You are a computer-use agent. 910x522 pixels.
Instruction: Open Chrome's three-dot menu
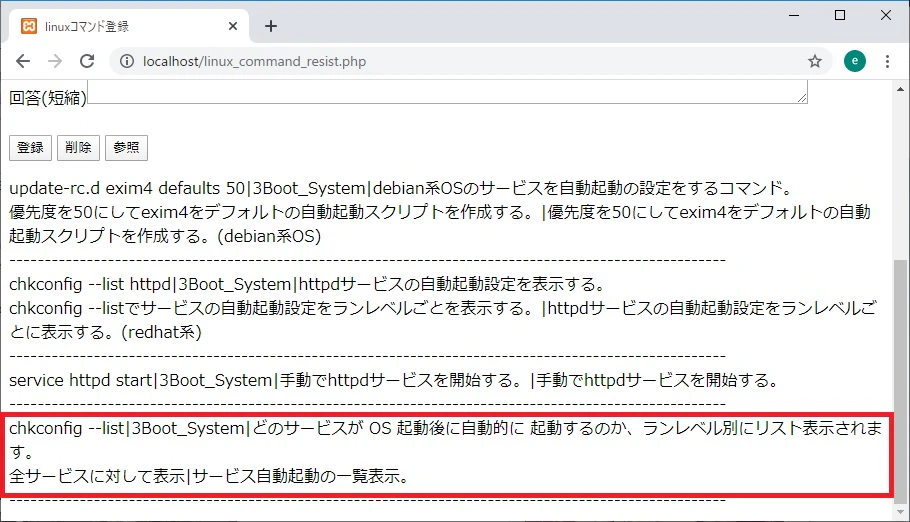[887, 61]
